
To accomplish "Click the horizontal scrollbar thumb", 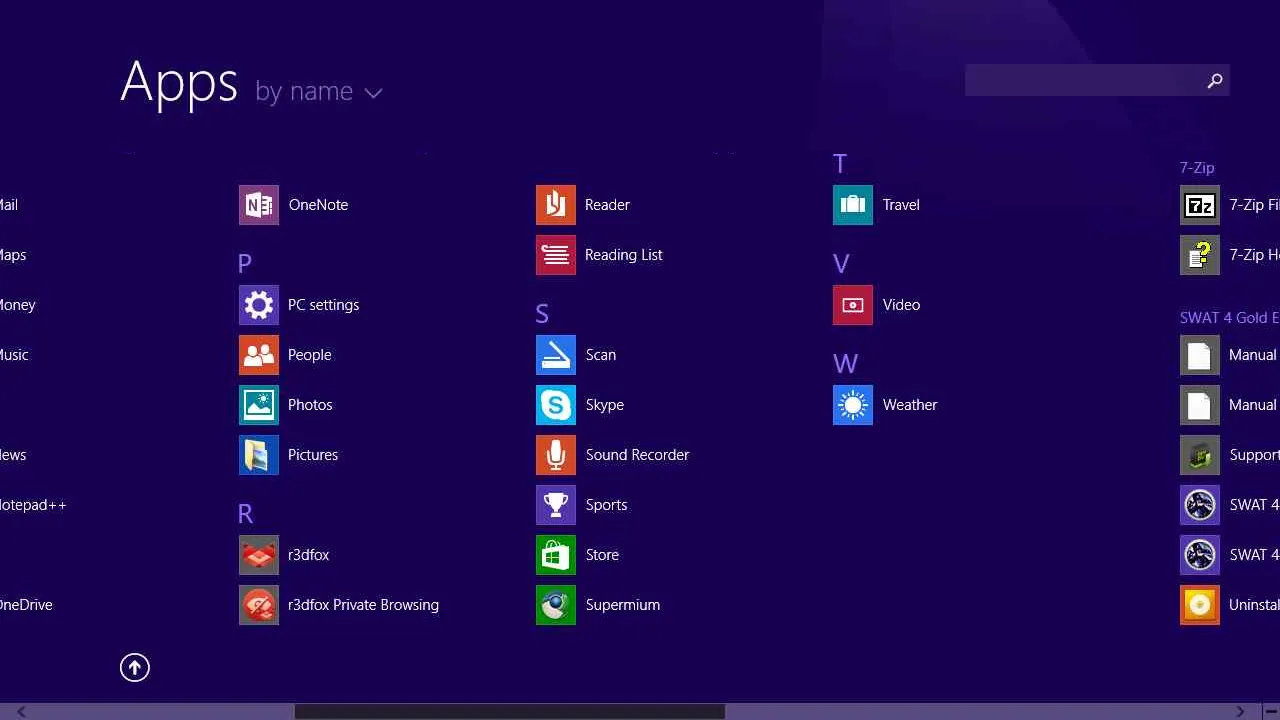I will (510, 712).
